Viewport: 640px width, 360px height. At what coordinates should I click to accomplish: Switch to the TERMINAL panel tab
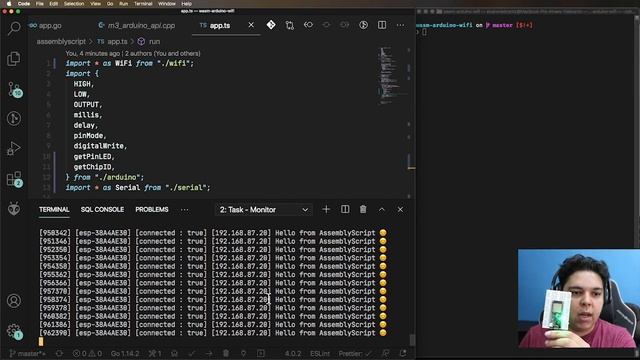point(54,210)
